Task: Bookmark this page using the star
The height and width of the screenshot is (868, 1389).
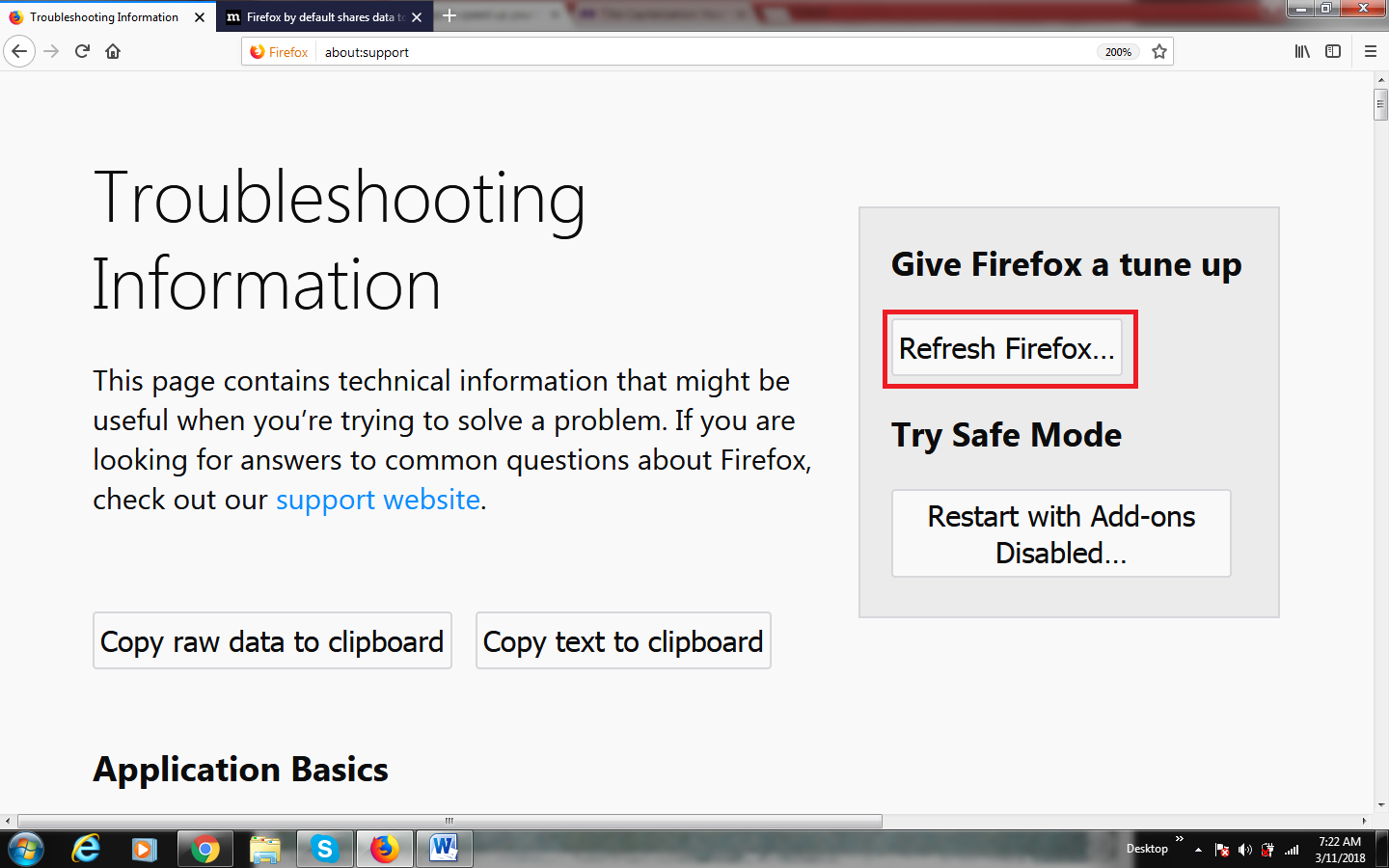Action: [x=1158, y=51]
